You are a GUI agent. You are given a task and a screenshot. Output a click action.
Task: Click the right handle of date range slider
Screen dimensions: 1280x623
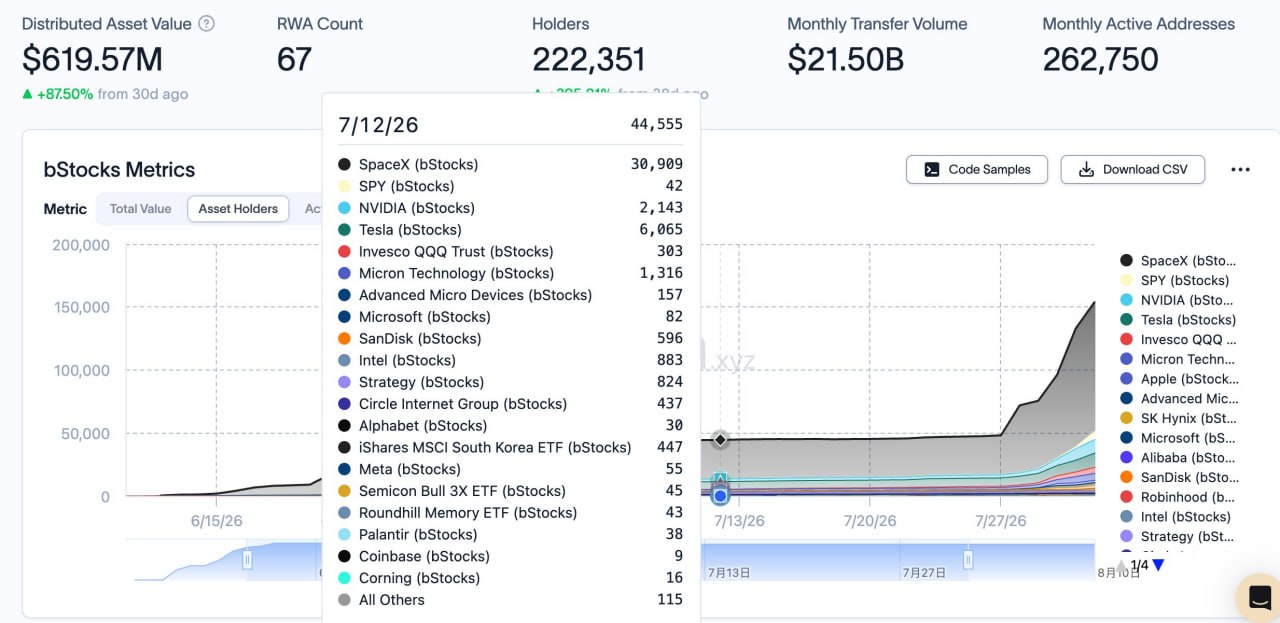(x=968, y=560)
